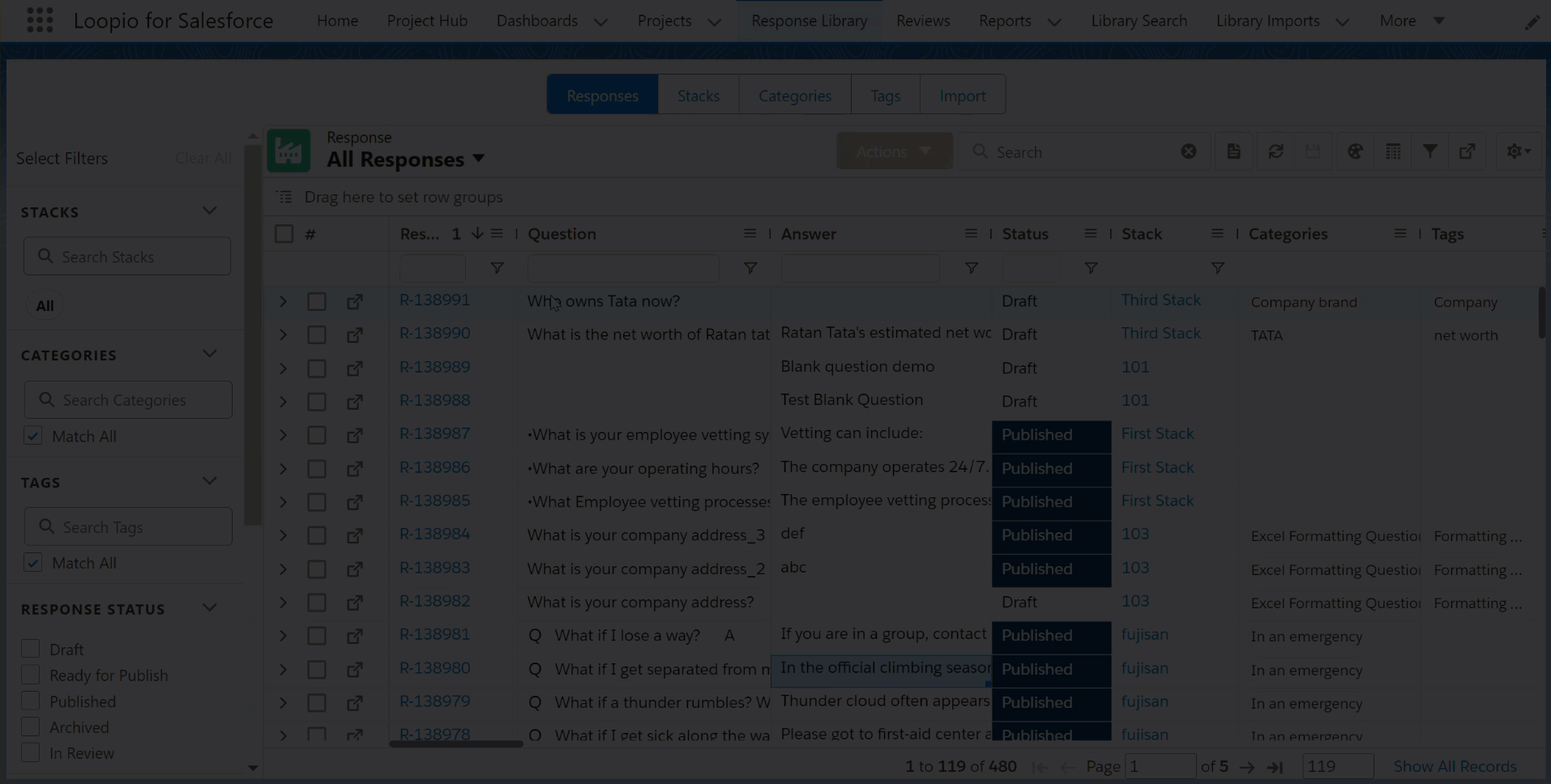Click the Search Stacks input field
1551x784 pixels.
127,256
